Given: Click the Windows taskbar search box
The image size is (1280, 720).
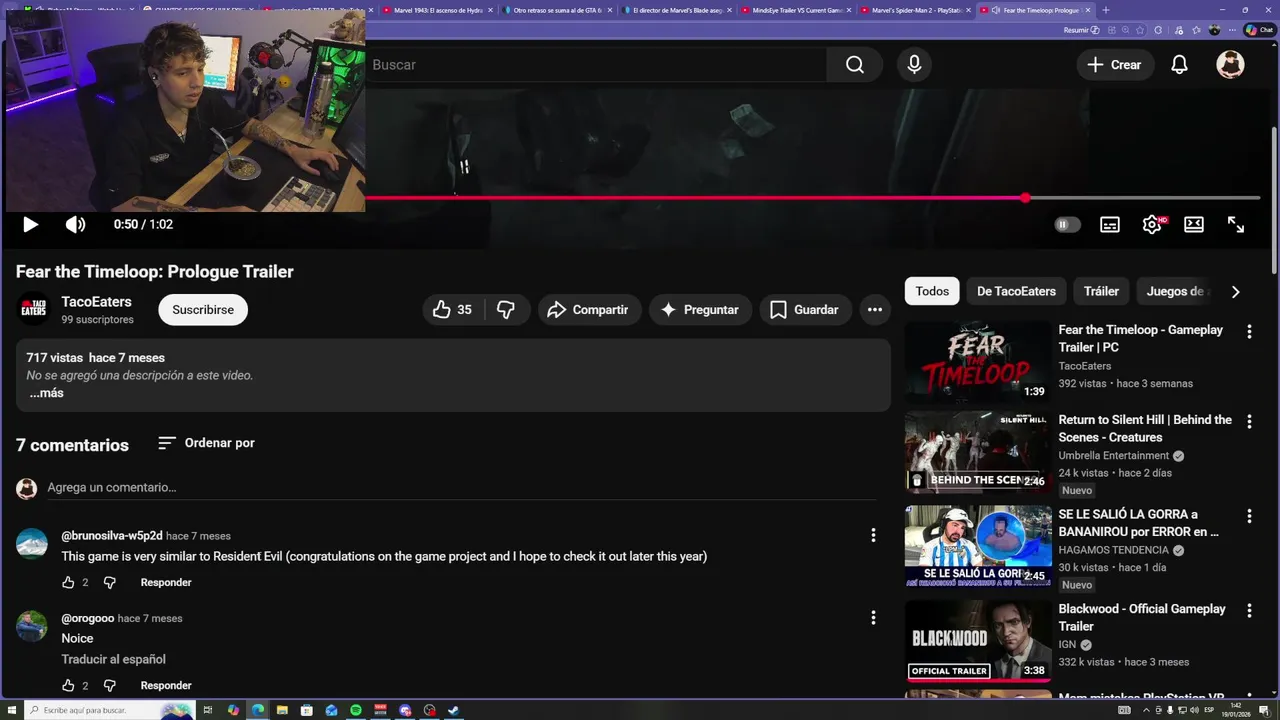Looking at the screenshot, I should (110, 710).
